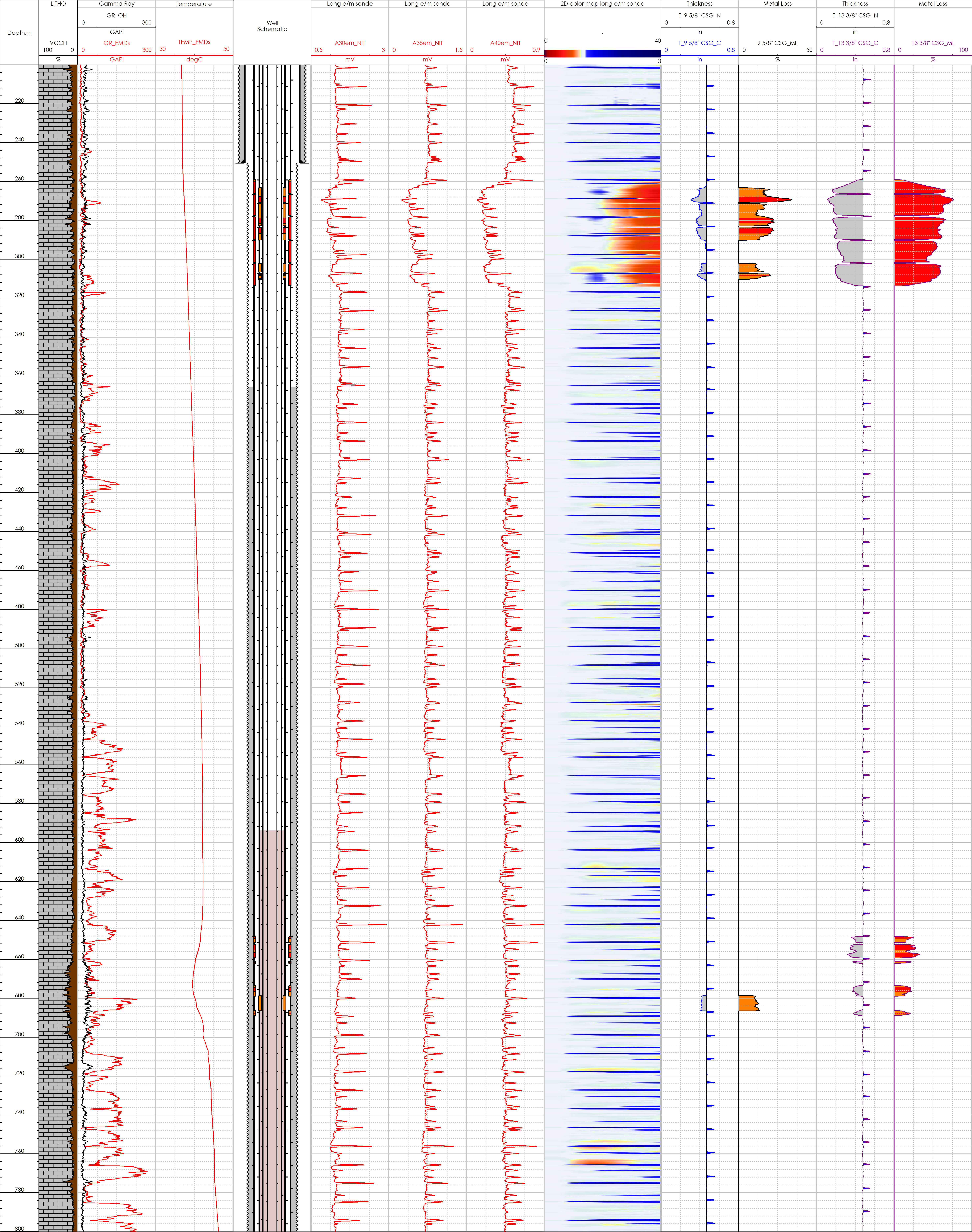Click the Temperature track header

pos(194,4)
